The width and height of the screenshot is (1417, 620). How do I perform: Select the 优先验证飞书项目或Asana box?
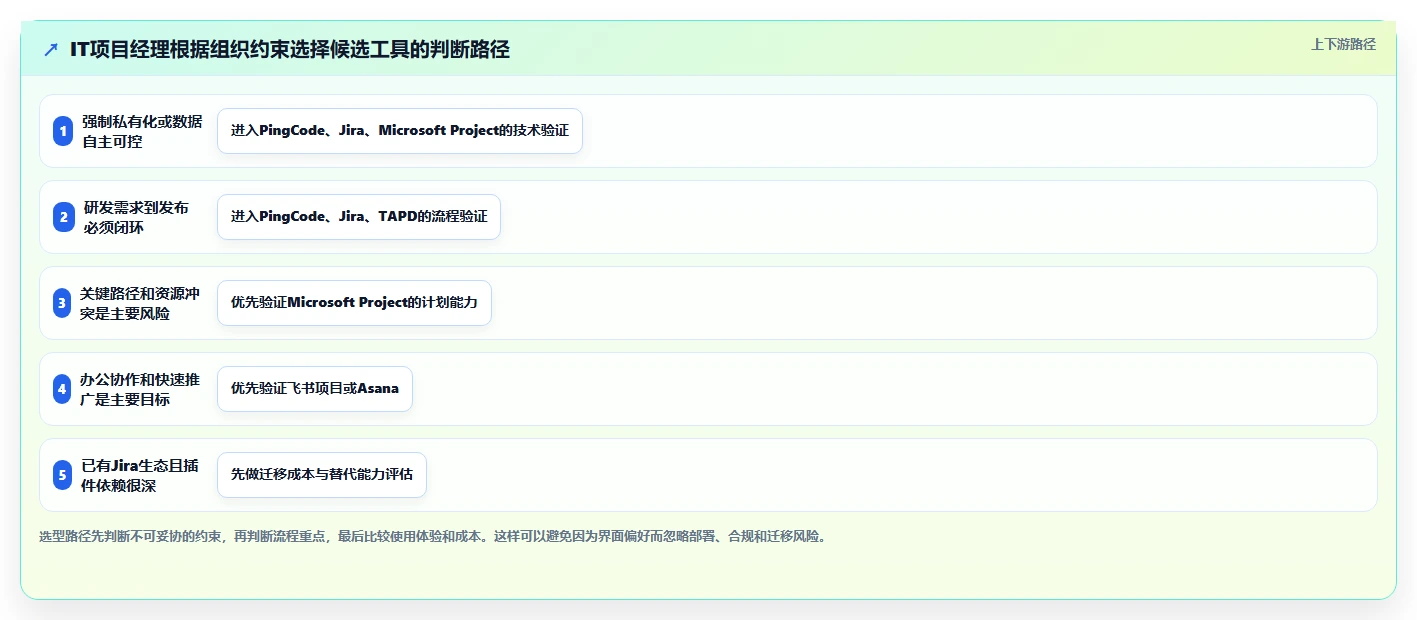(315, 389)
